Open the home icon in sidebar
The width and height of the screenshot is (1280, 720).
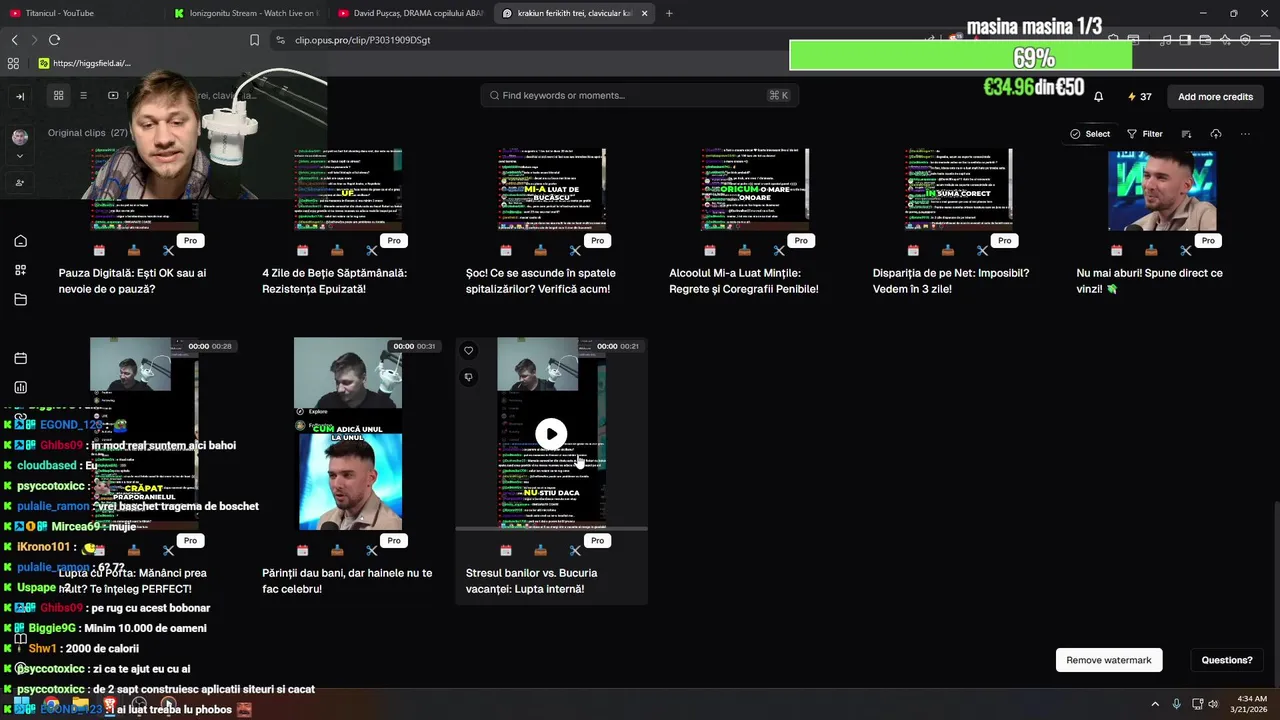coord(20,241)
